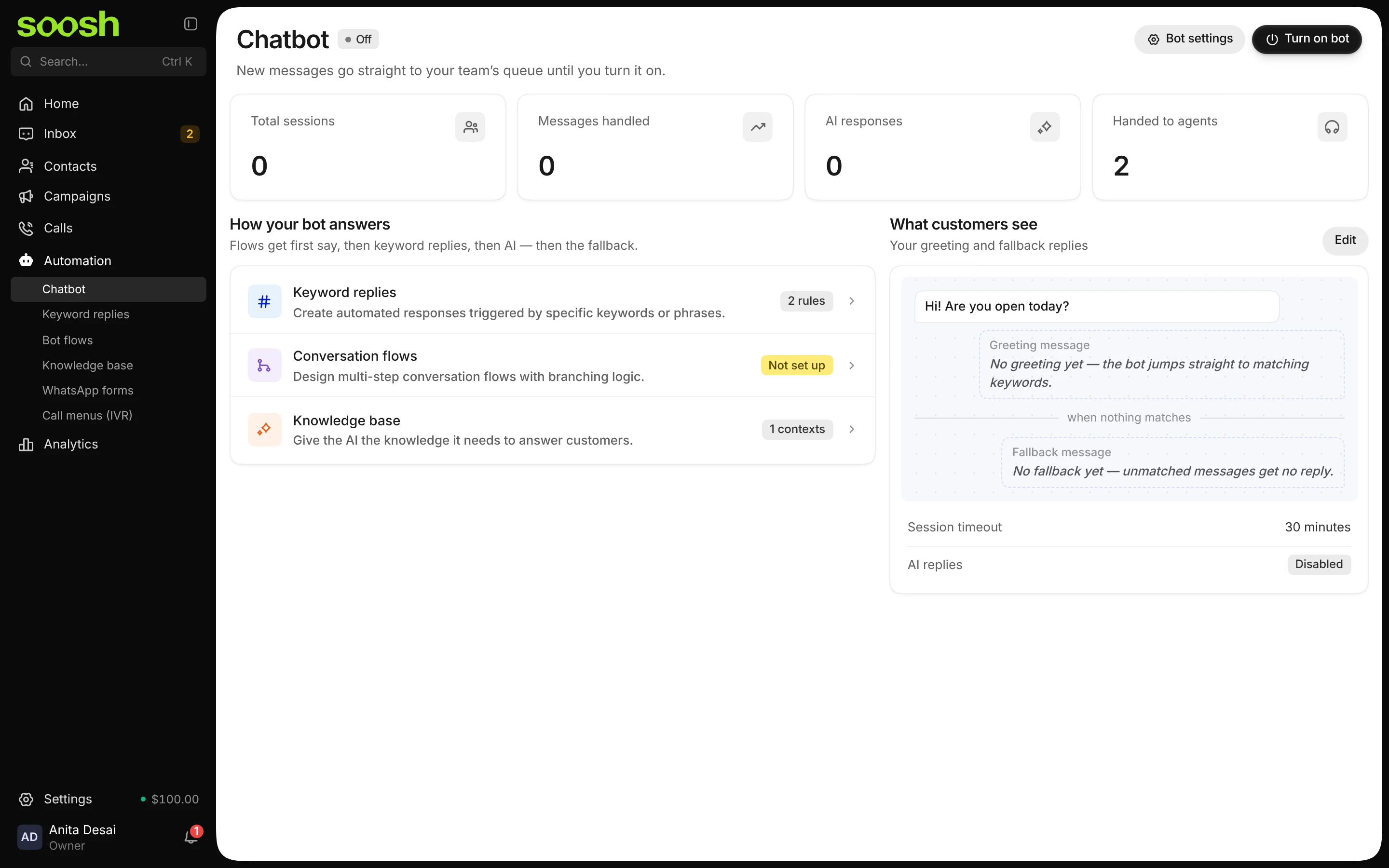Viewport: 1389px width, 868px height.
Task: Click the $100.00 balance
Action: click(x=175, y=799)
